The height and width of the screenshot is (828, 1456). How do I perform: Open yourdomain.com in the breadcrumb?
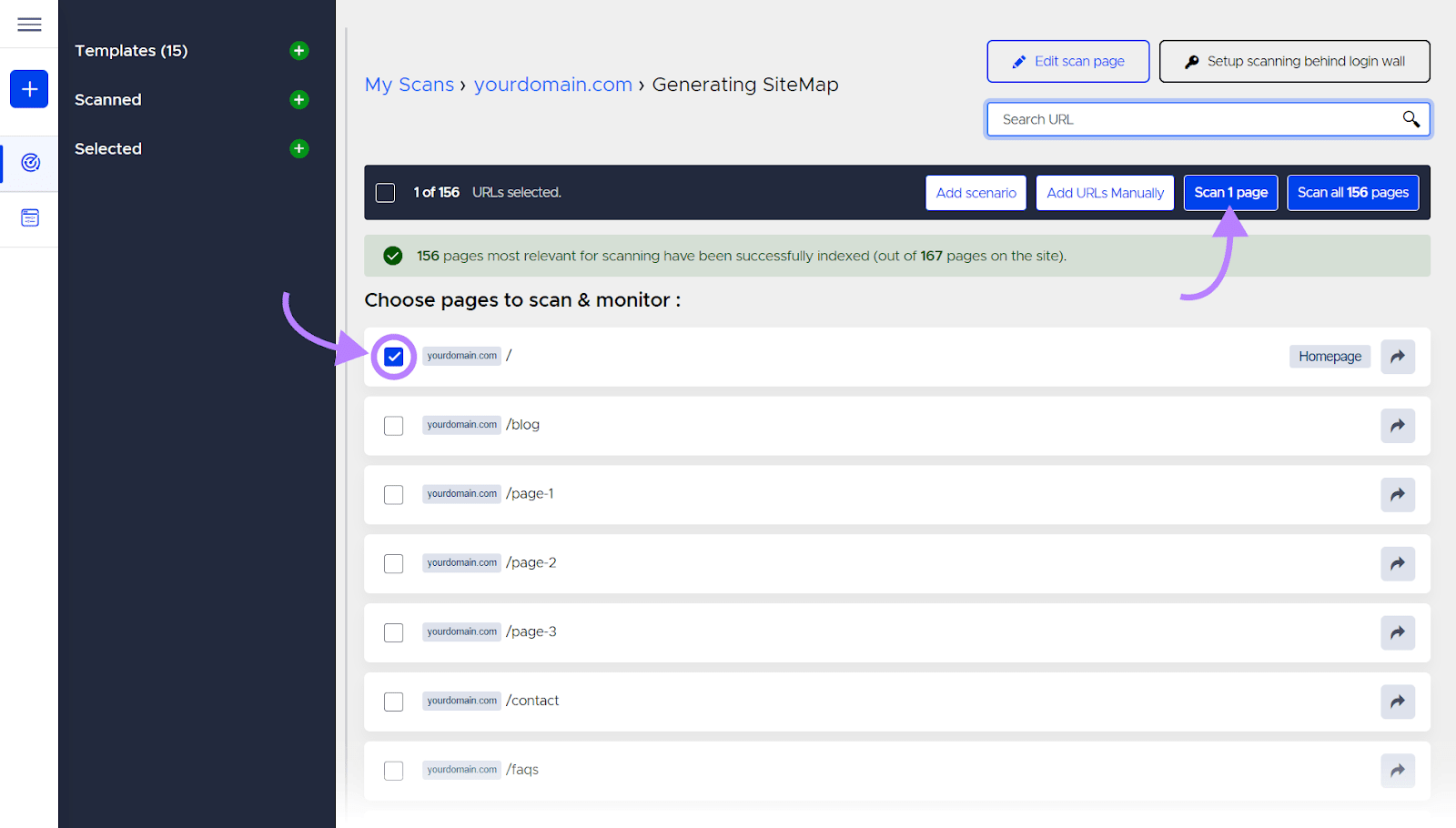click(552, 84)
